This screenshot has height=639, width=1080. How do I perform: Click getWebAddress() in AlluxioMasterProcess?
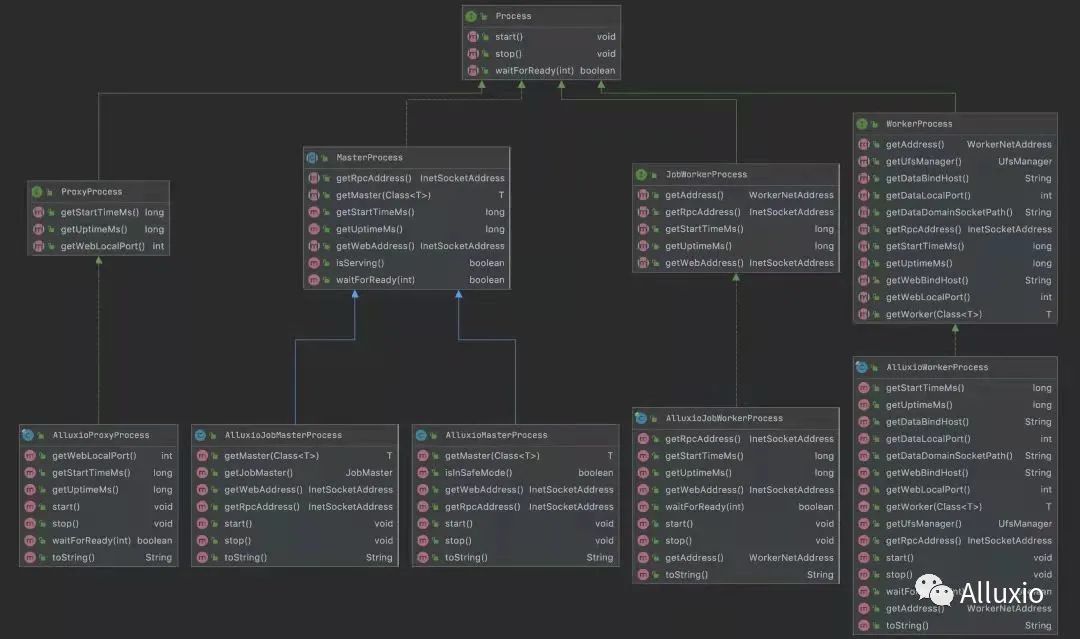[x=484, y=490]
